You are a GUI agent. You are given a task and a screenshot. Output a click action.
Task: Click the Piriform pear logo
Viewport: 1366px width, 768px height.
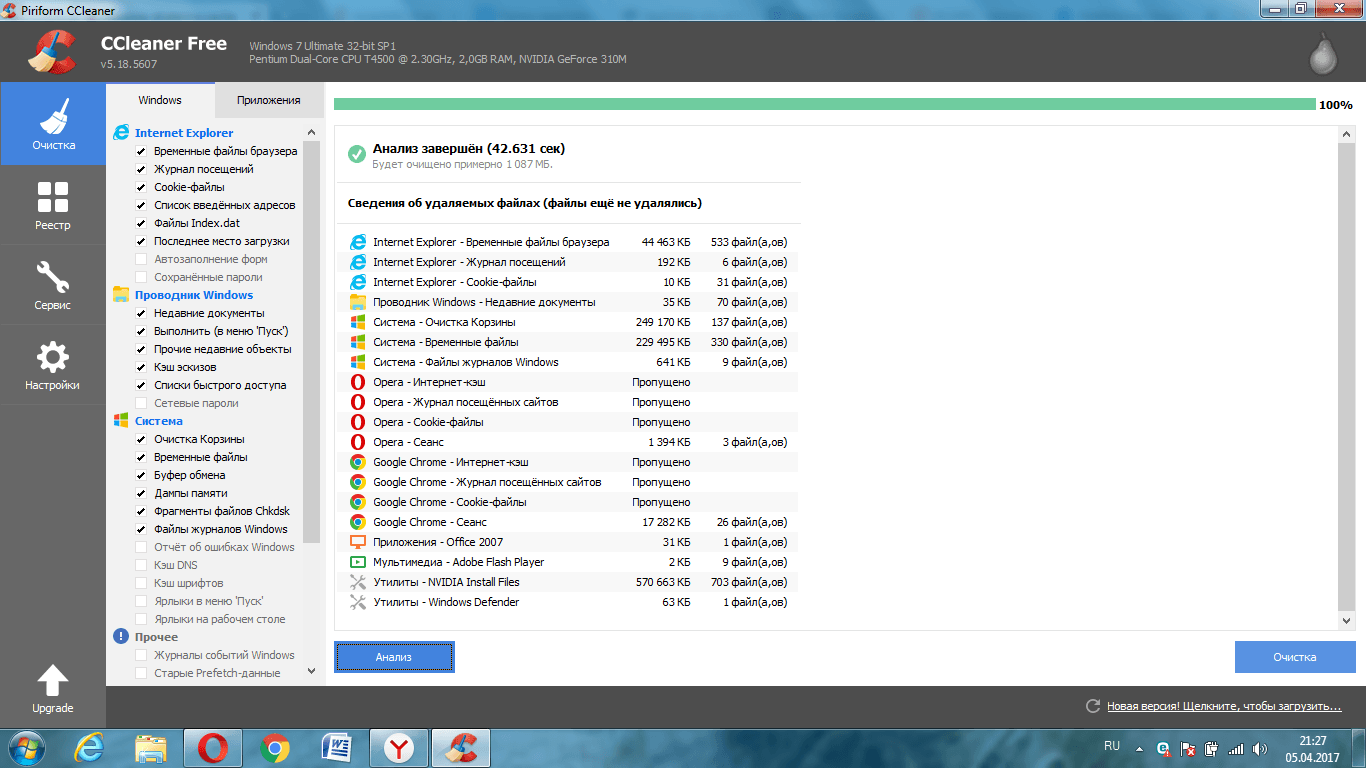1323,55
